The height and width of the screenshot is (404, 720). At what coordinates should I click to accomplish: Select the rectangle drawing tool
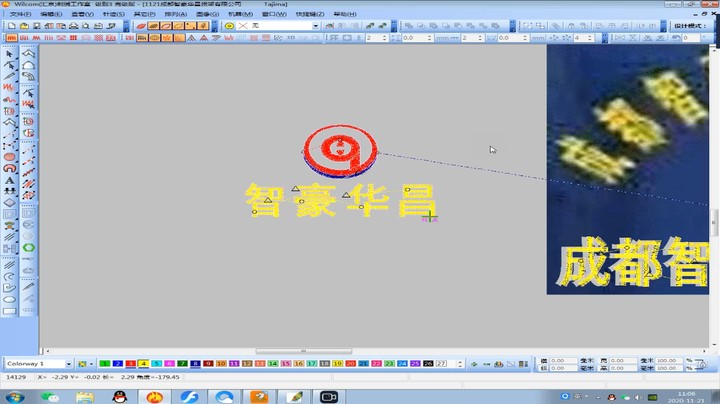coord(9,311)
